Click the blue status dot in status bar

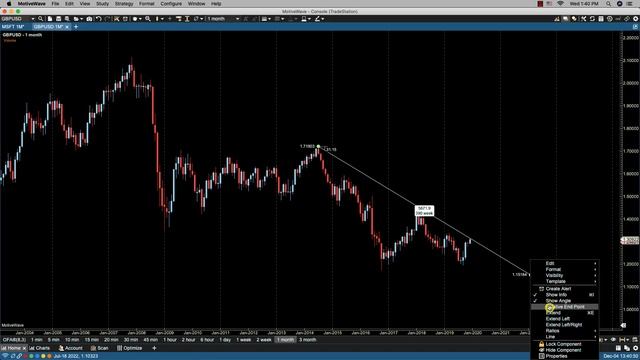click(37, 356)
